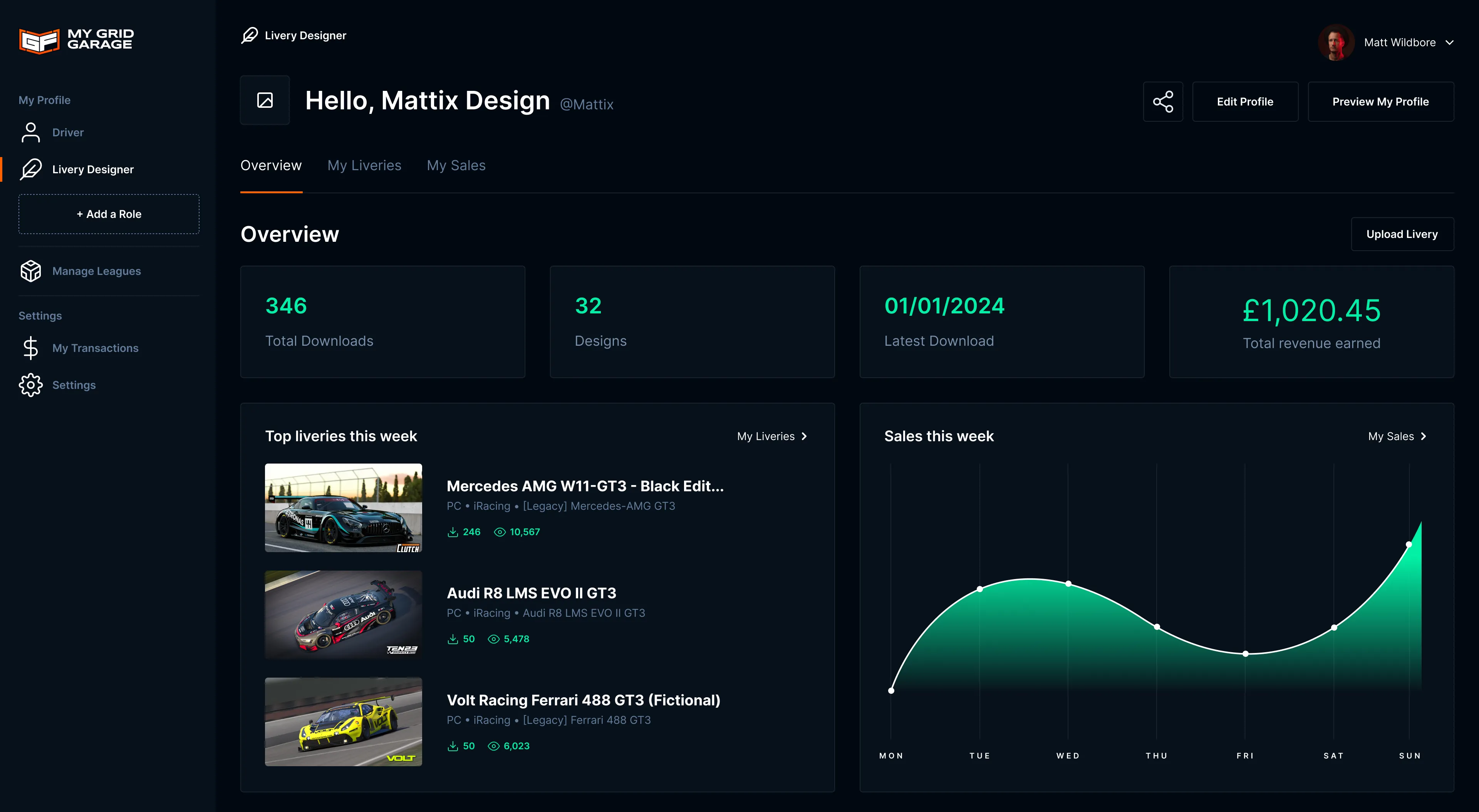Click the download icon under Mercedes AMG livery
This screenshot has width=1479, height=812.
click(453, 531)
